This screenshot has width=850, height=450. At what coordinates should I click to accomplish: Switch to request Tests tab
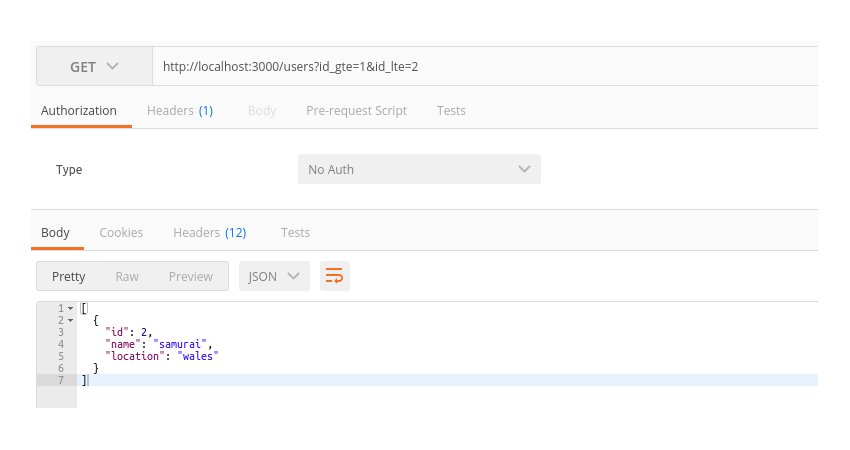click(451, 111)
